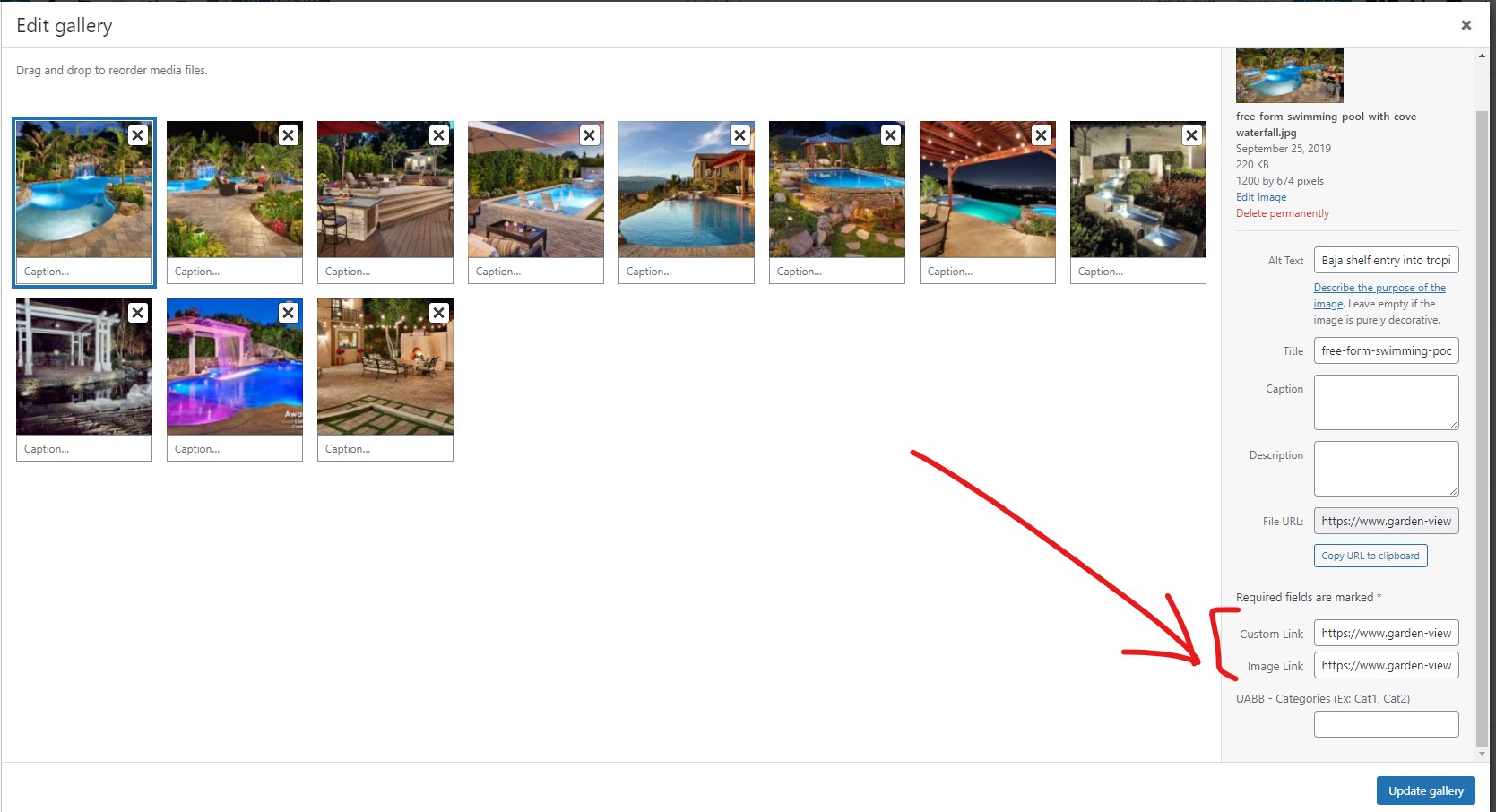The height and width of the screenshot is (812, 1496).
Task: Select the raised stone pool thumbnail
Action: point(837,190)
